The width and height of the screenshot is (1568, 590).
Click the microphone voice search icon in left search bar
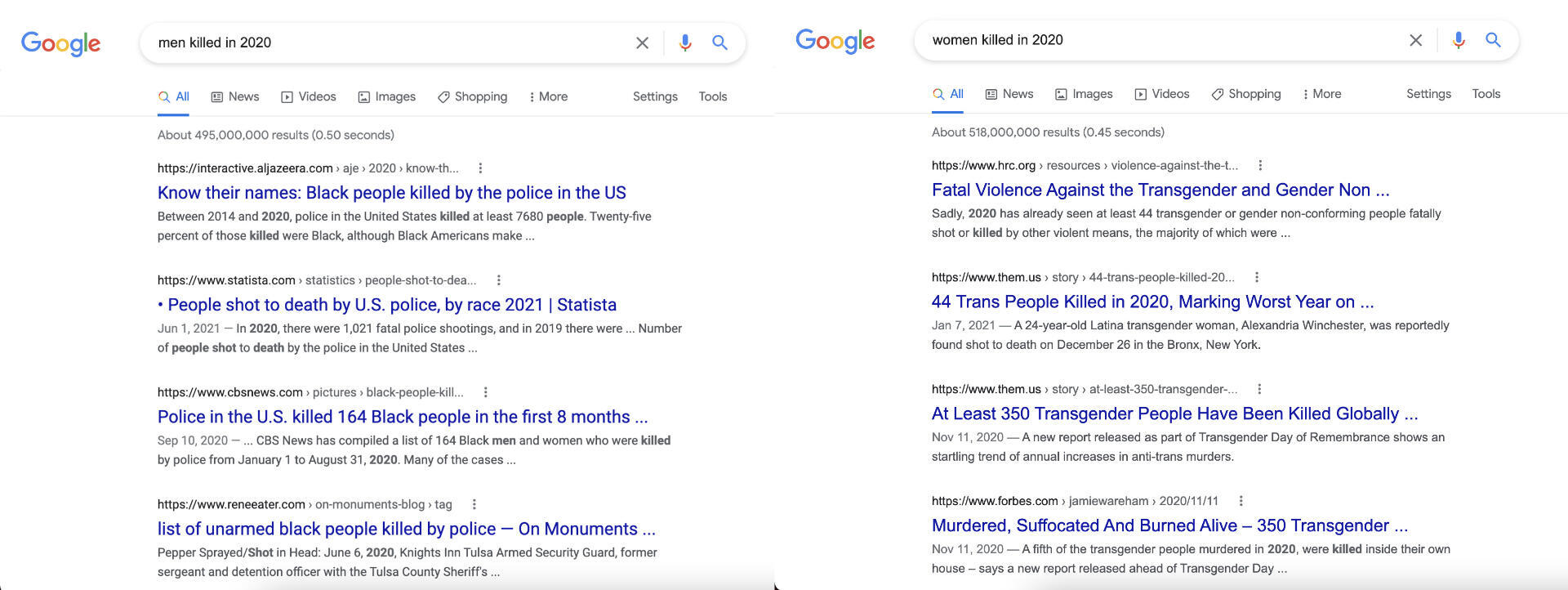pos(684,42)
